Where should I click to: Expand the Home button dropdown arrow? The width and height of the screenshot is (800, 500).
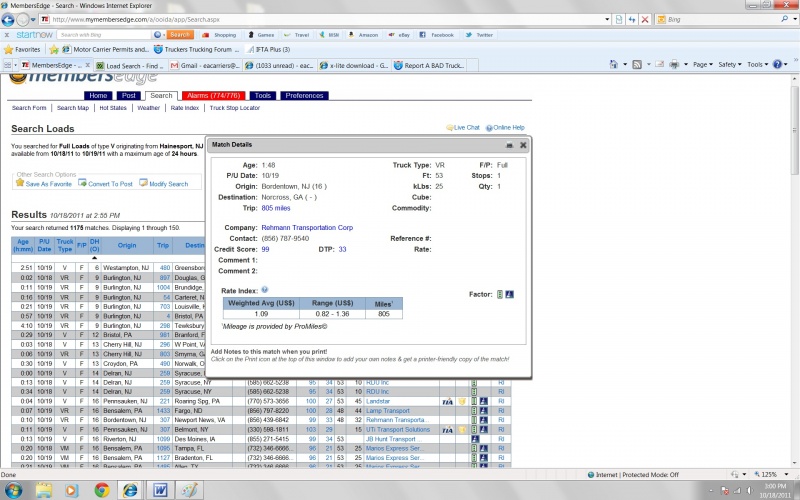(x=625, y=65)
